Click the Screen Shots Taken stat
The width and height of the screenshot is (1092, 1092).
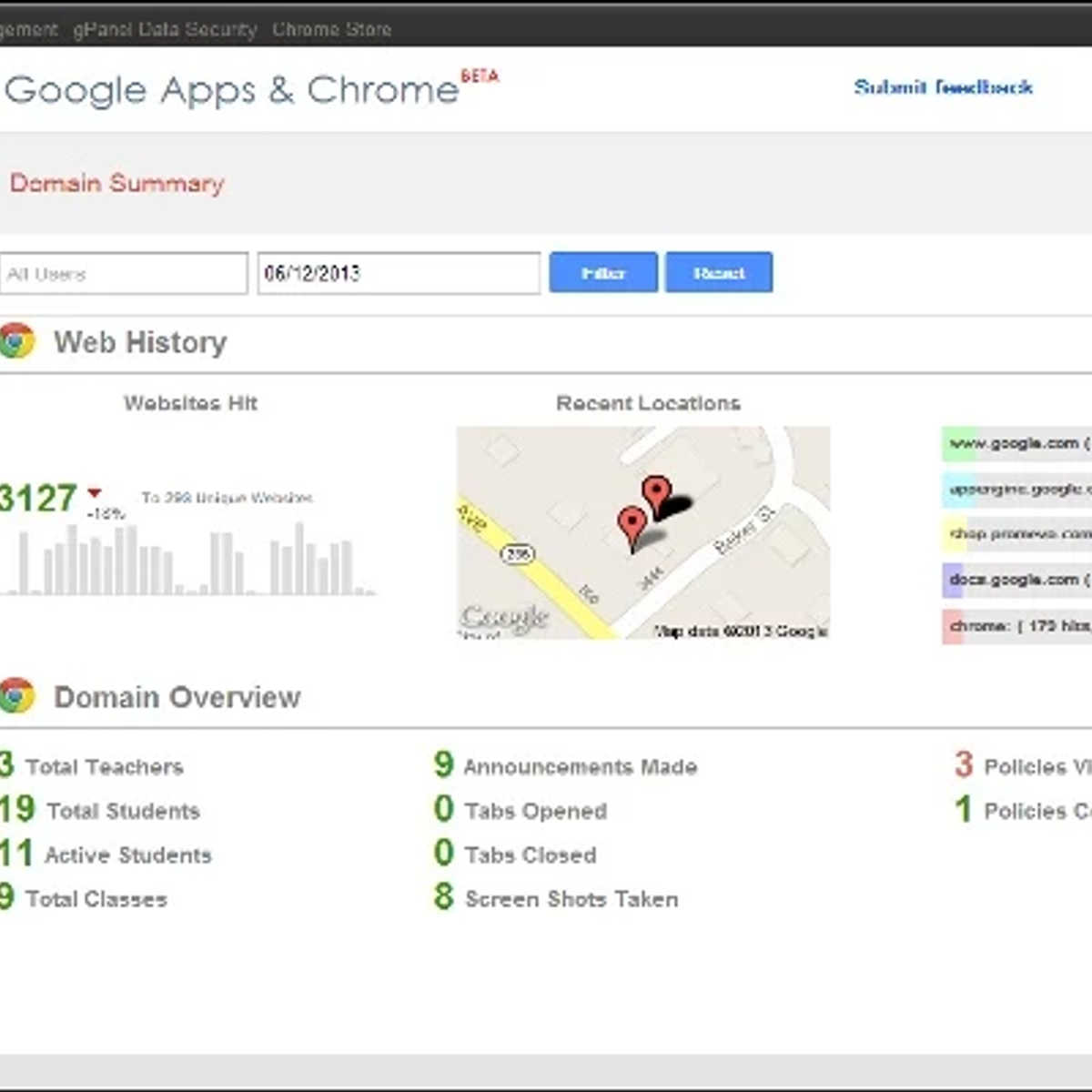click(x=556, y=898)
